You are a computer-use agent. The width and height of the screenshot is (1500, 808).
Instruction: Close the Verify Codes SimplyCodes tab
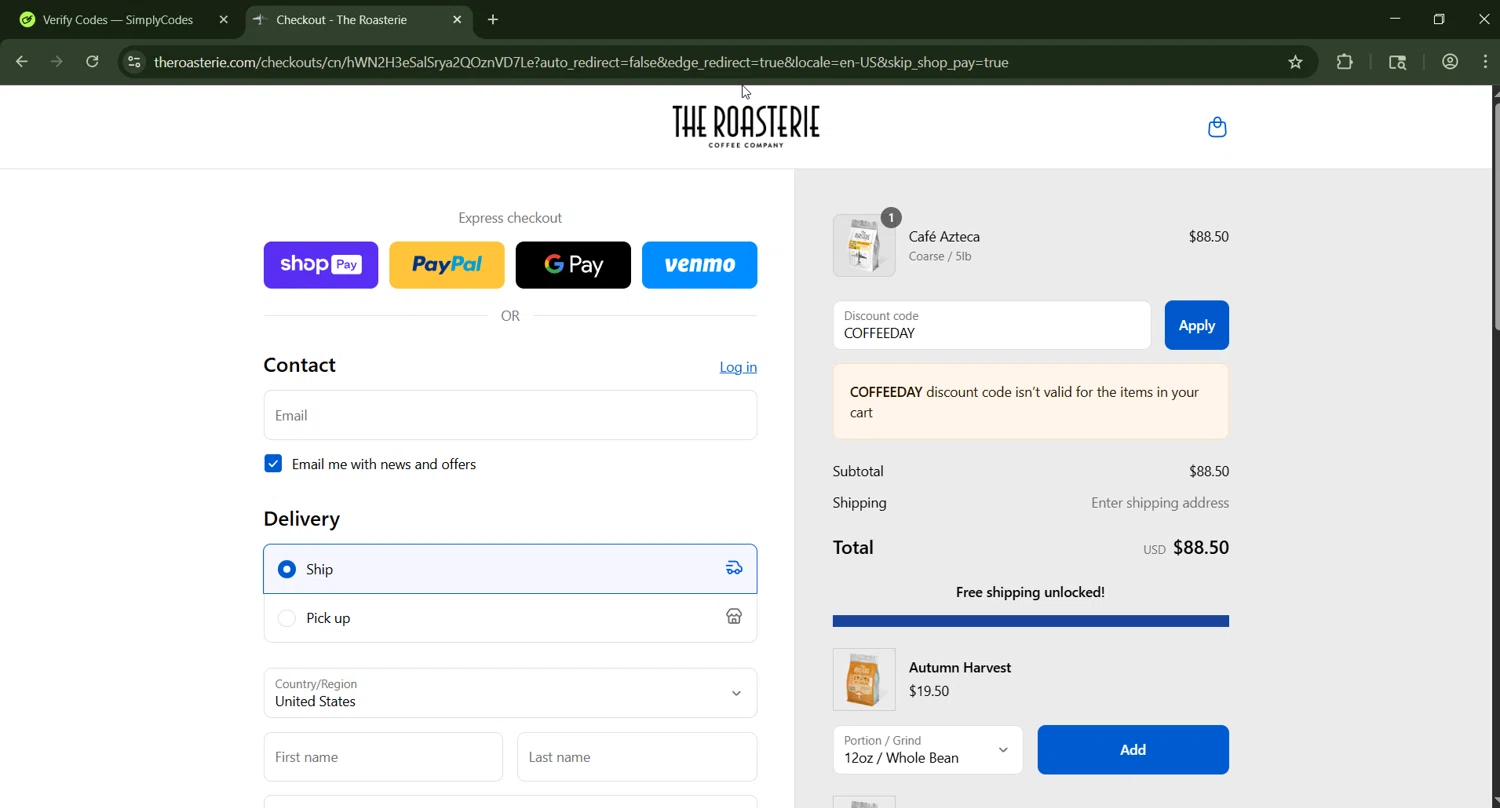click(x=224, y=20)
